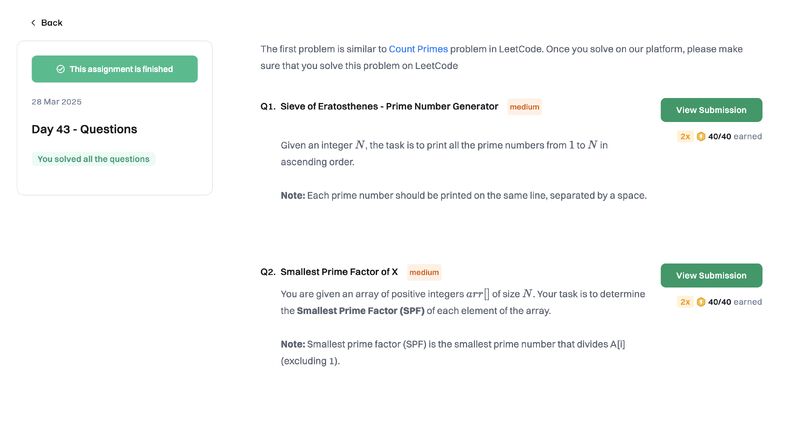Click the medium difficulty tag on Q2
This screenshot has width=800, height=423.
click(424, 272)
